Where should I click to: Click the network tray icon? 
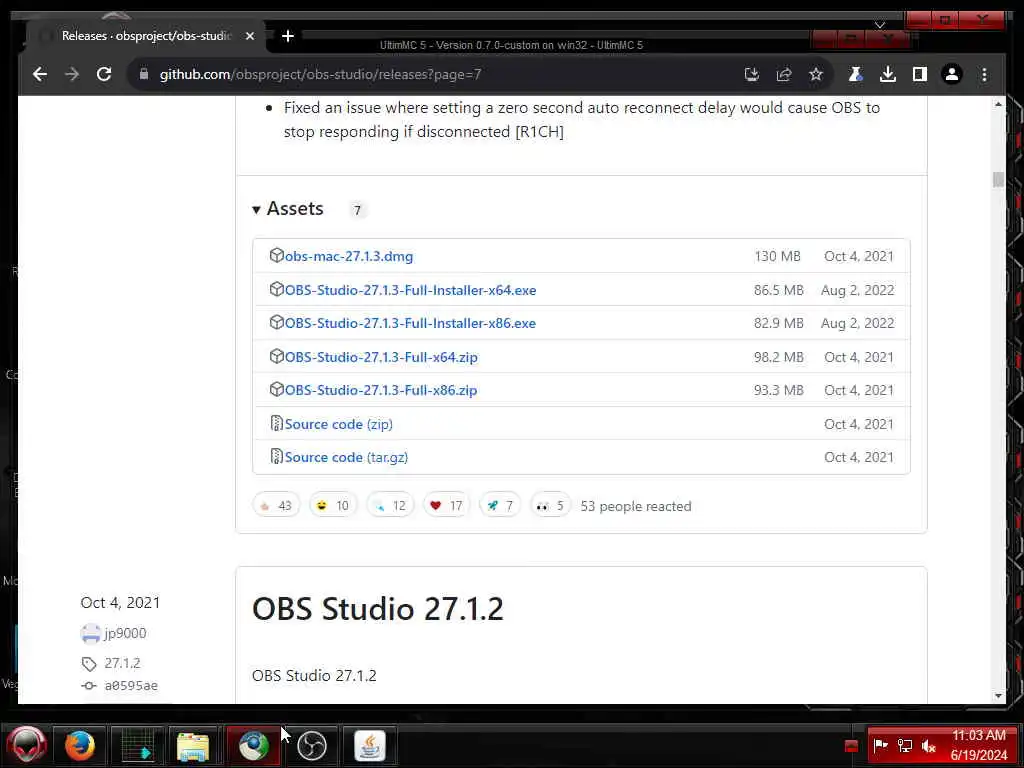tap(905, 746)
